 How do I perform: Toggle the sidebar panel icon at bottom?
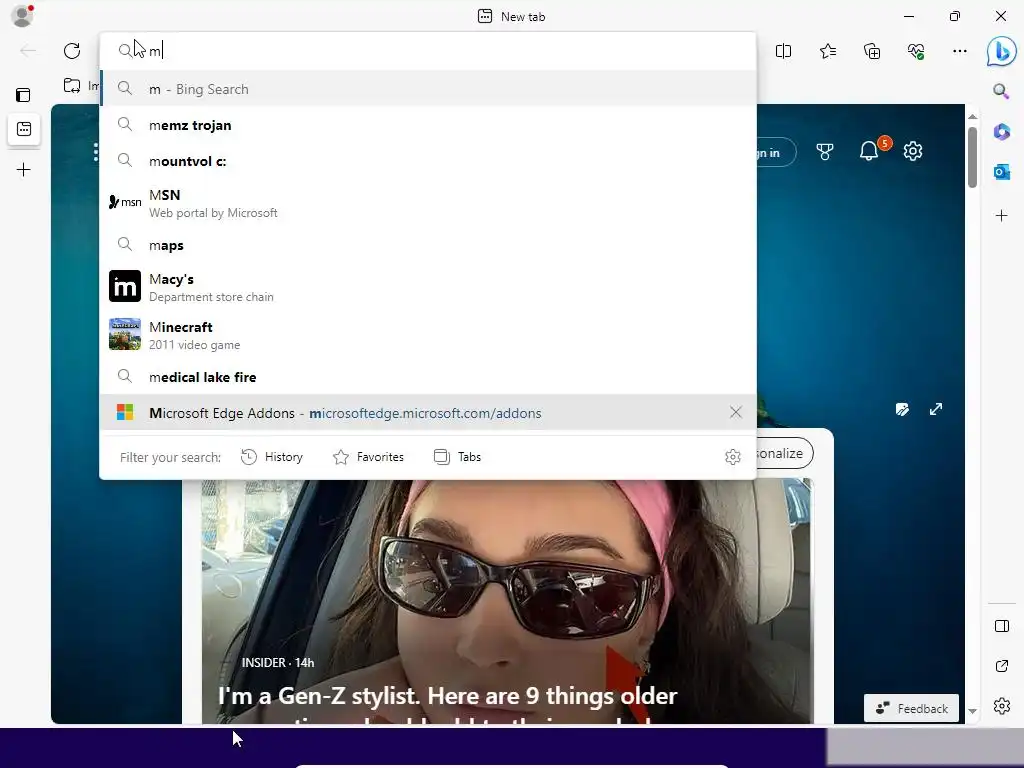pyautogui.click(x=1001, y=626)
